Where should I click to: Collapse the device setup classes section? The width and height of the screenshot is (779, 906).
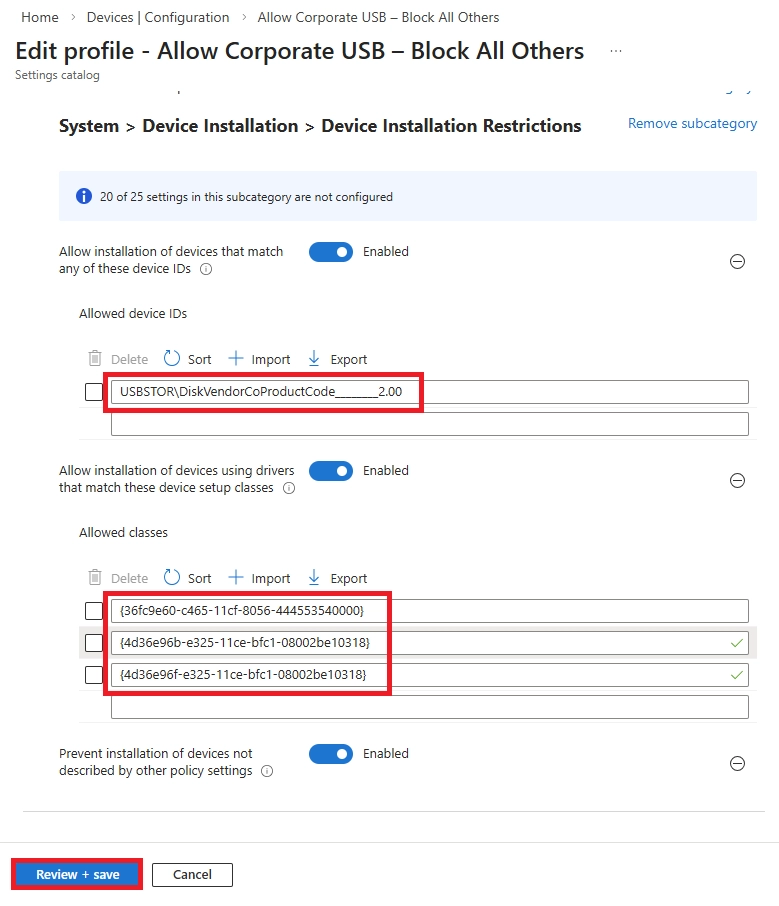[x=737, y=480]
